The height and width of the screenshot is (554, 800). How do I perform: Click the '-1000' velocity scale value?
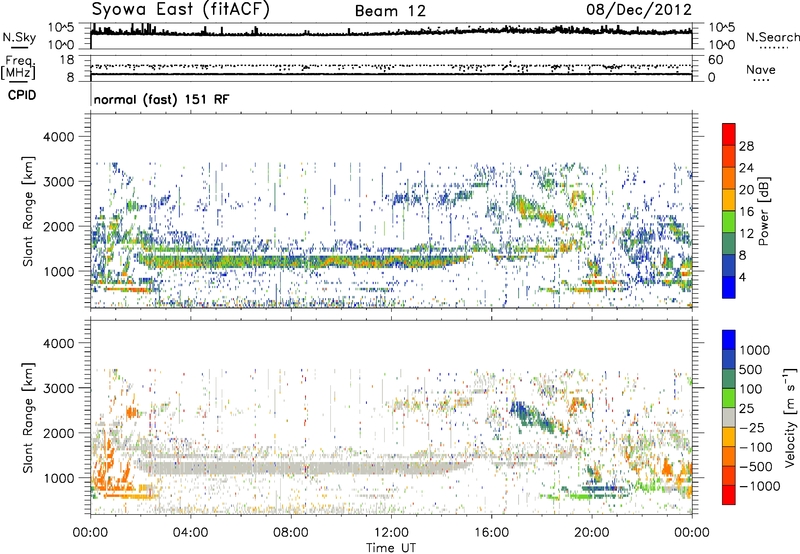click(760, 486)
